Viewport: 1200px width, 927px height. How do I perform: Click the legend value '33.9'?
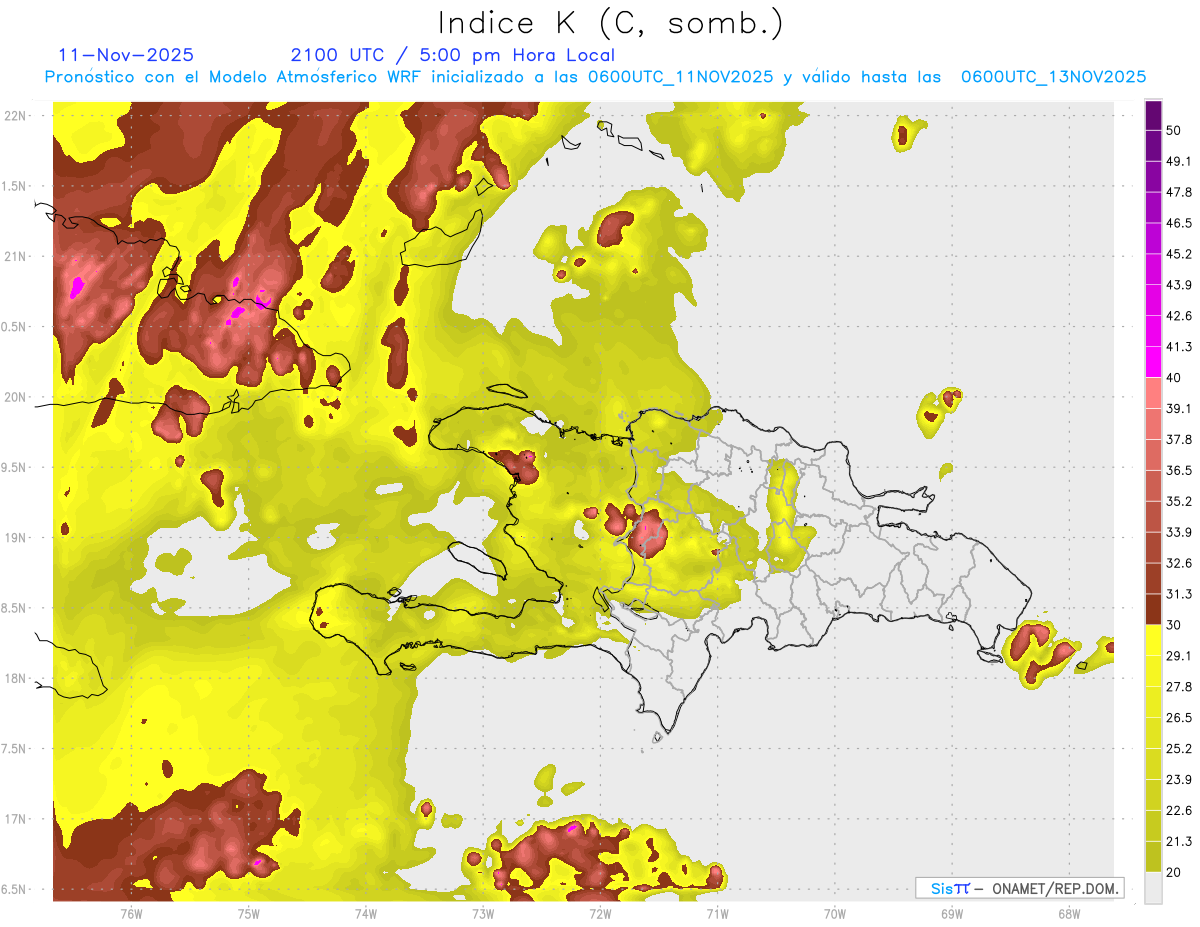pos(1179,532)
